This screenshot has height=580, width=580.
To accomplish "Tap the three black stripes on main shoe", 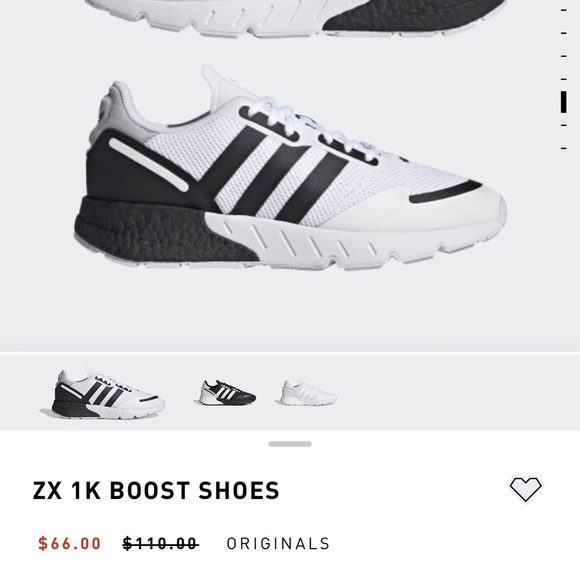I will [274, 174].
